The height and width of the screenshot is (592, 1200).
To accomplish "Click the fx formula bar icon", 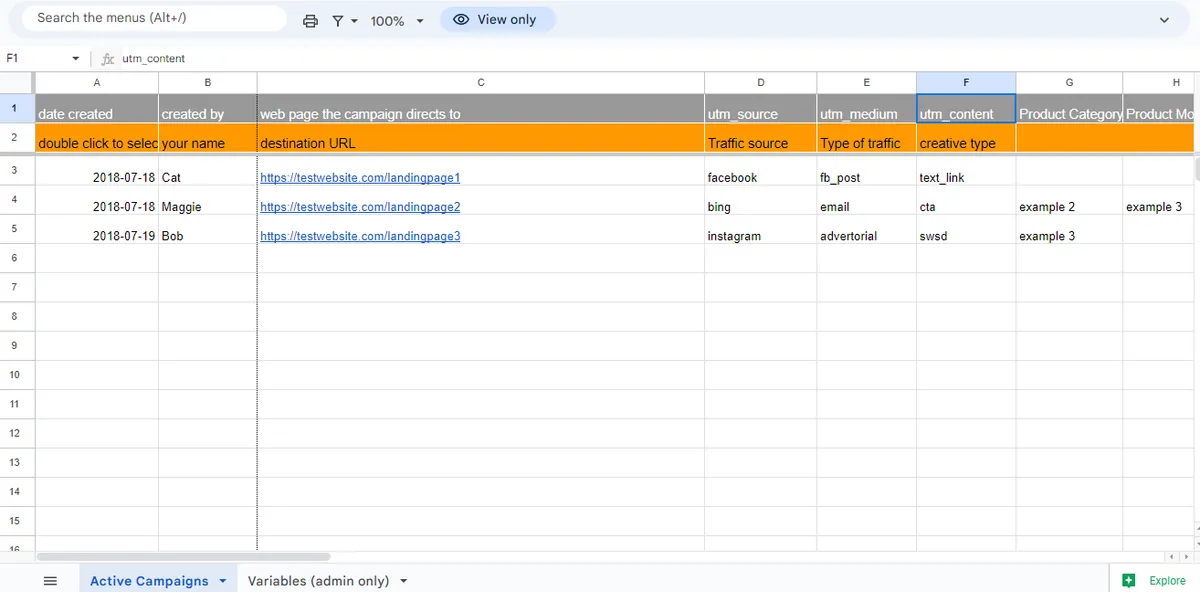I will (107, 58).
